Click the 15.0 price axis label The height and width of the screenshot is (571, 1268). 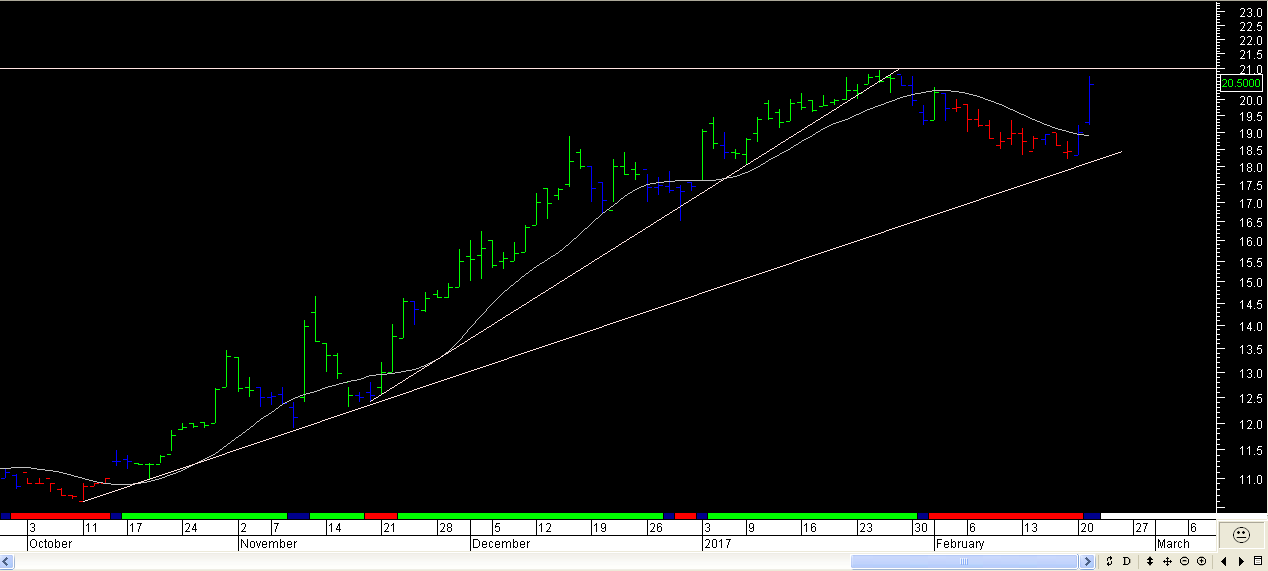pos(1249,282)
